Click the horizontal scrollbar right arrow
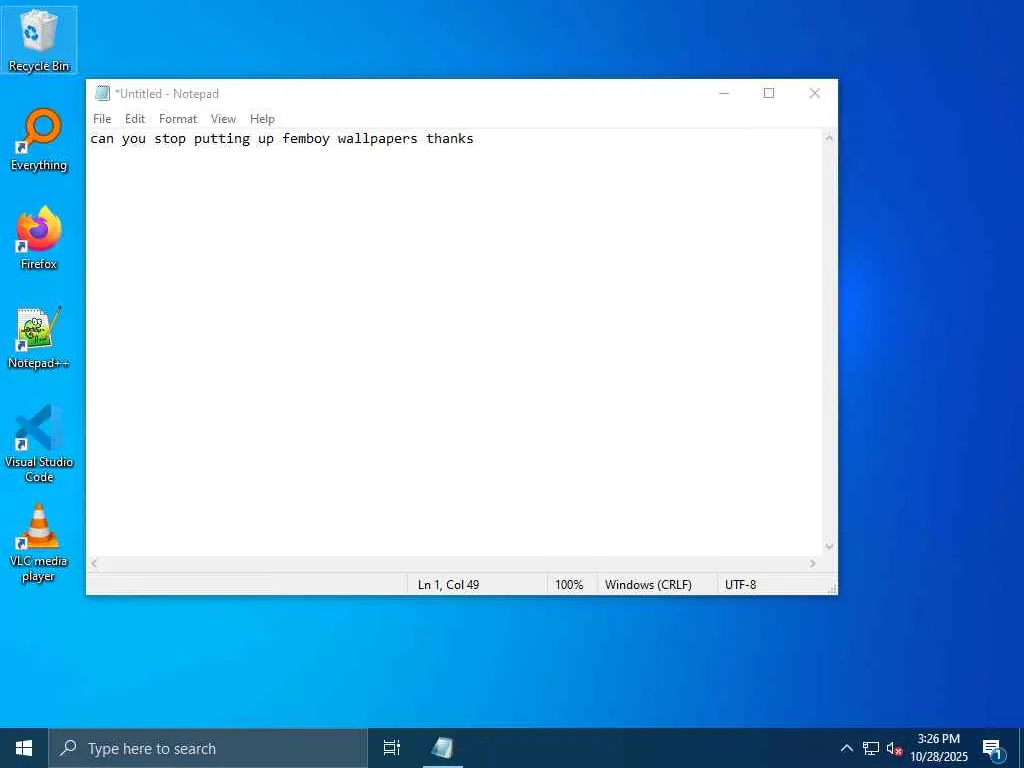 (813, 564)
